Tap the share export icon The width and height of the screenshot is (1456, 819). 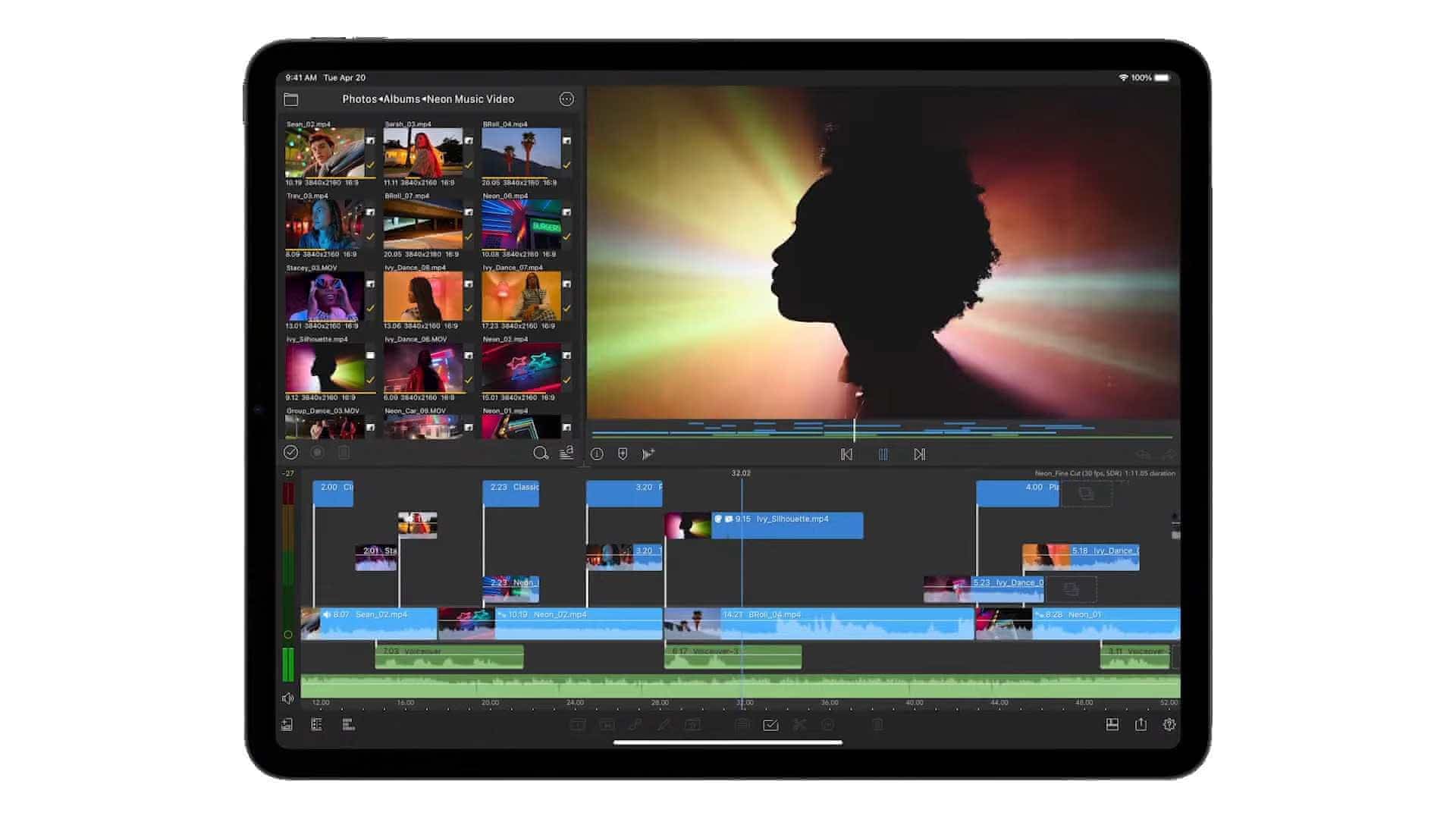point(1141,725)
